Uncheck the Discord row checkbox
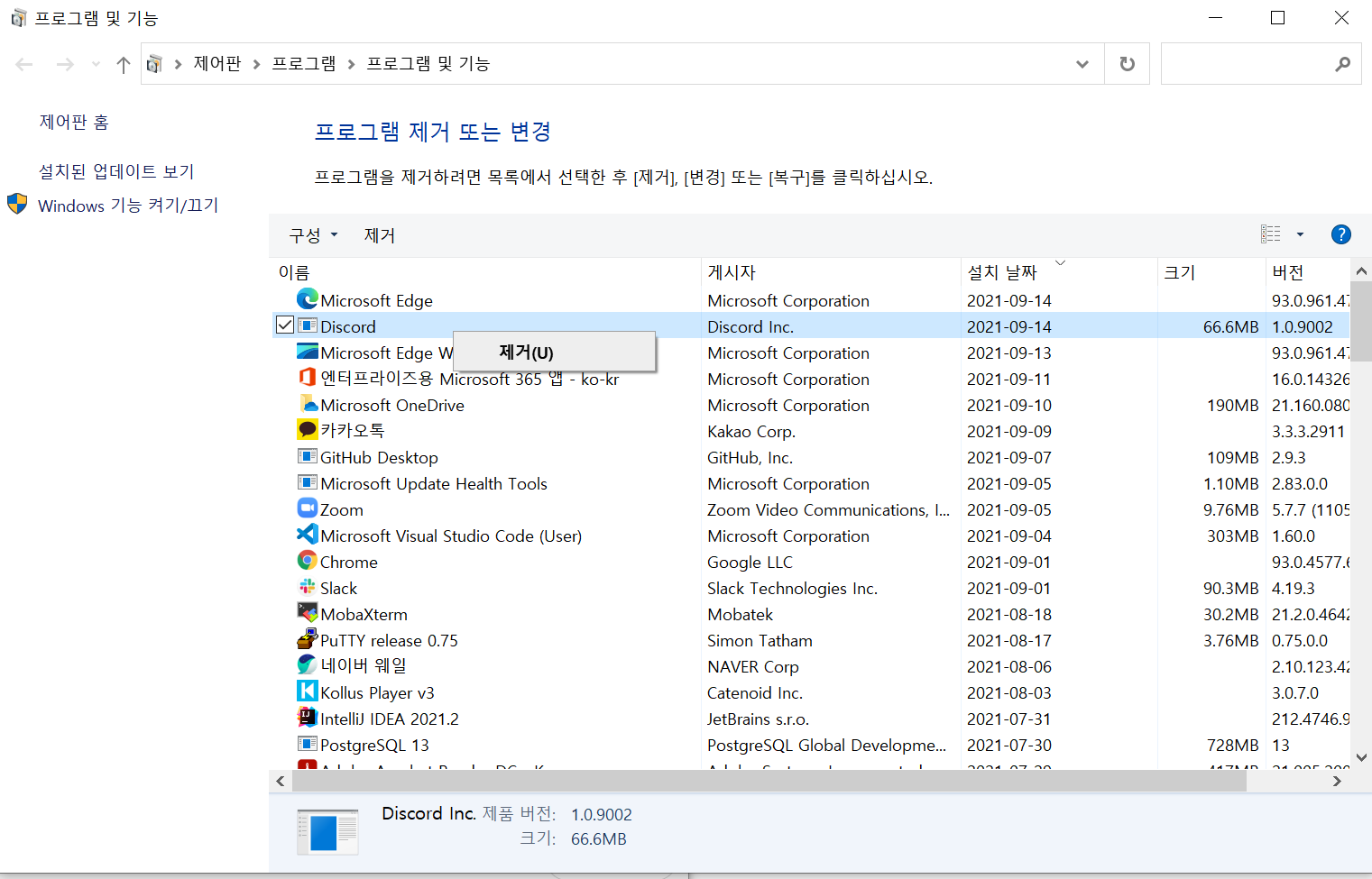The image size is (1372, 879). (285, 325)
